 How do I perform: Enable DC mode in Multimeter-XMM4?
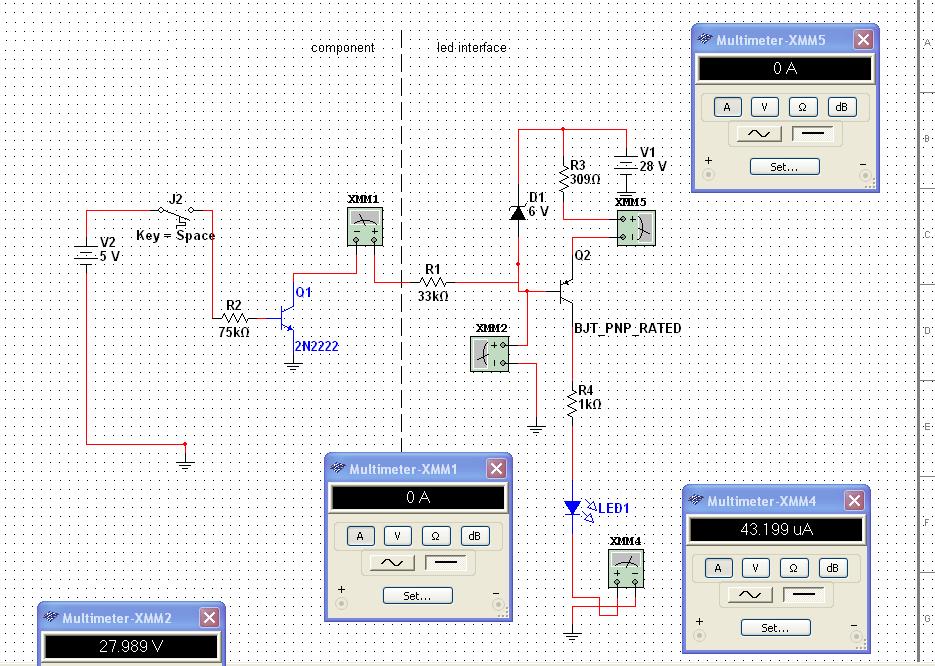tap(808, 596)
